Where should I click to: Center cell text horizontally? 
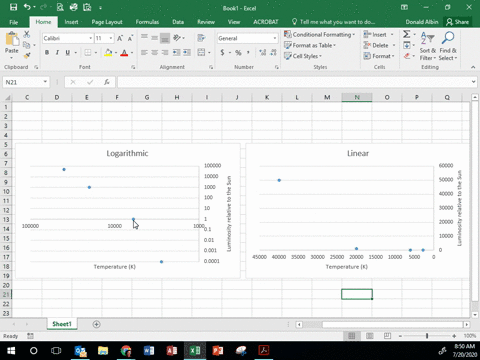154,53
